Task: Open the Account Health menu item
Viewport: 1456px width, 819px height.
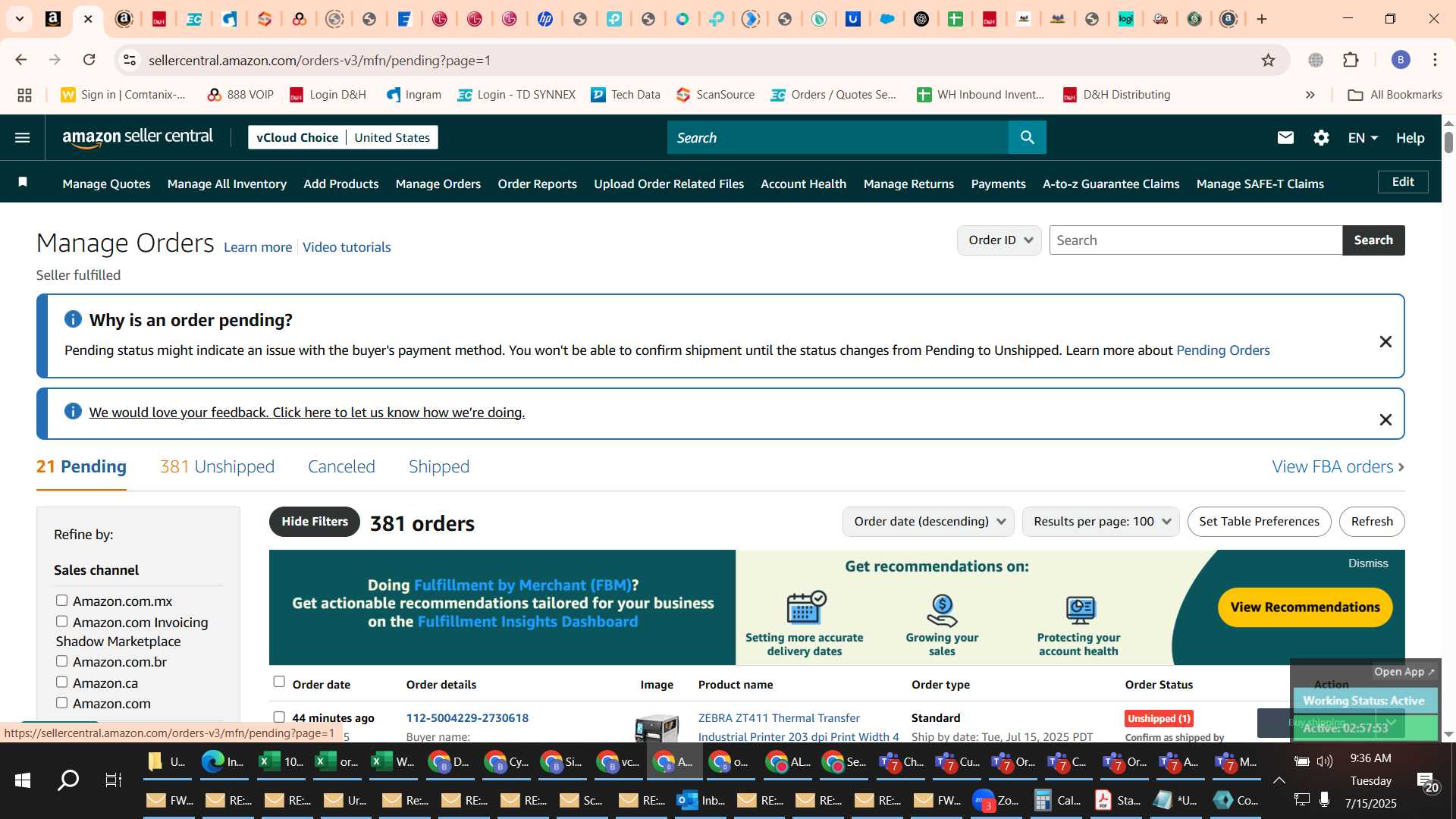Action: click(x=803, y=184)
